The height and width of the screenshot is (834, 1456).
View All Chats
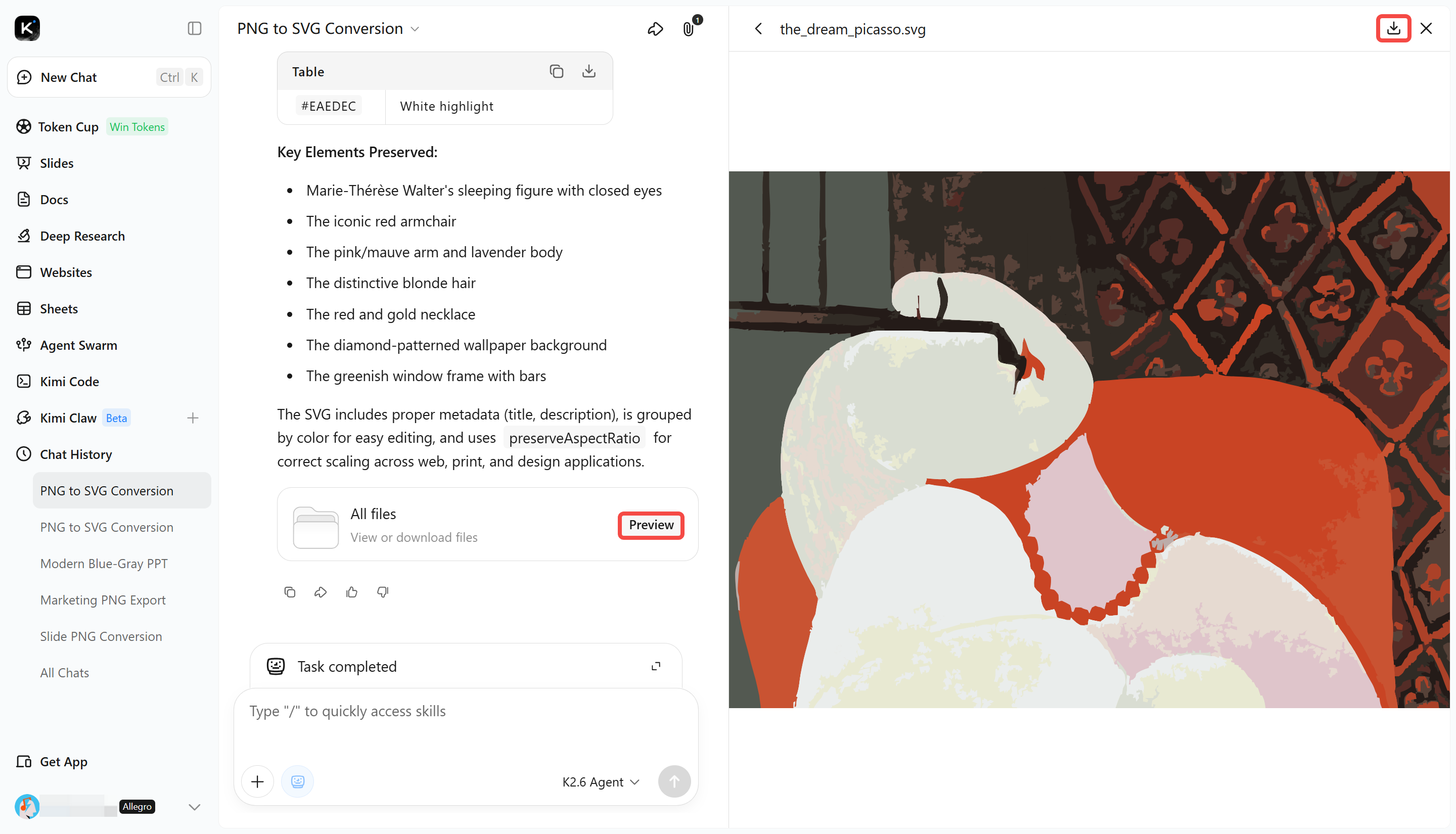click(x=64, y=672)
